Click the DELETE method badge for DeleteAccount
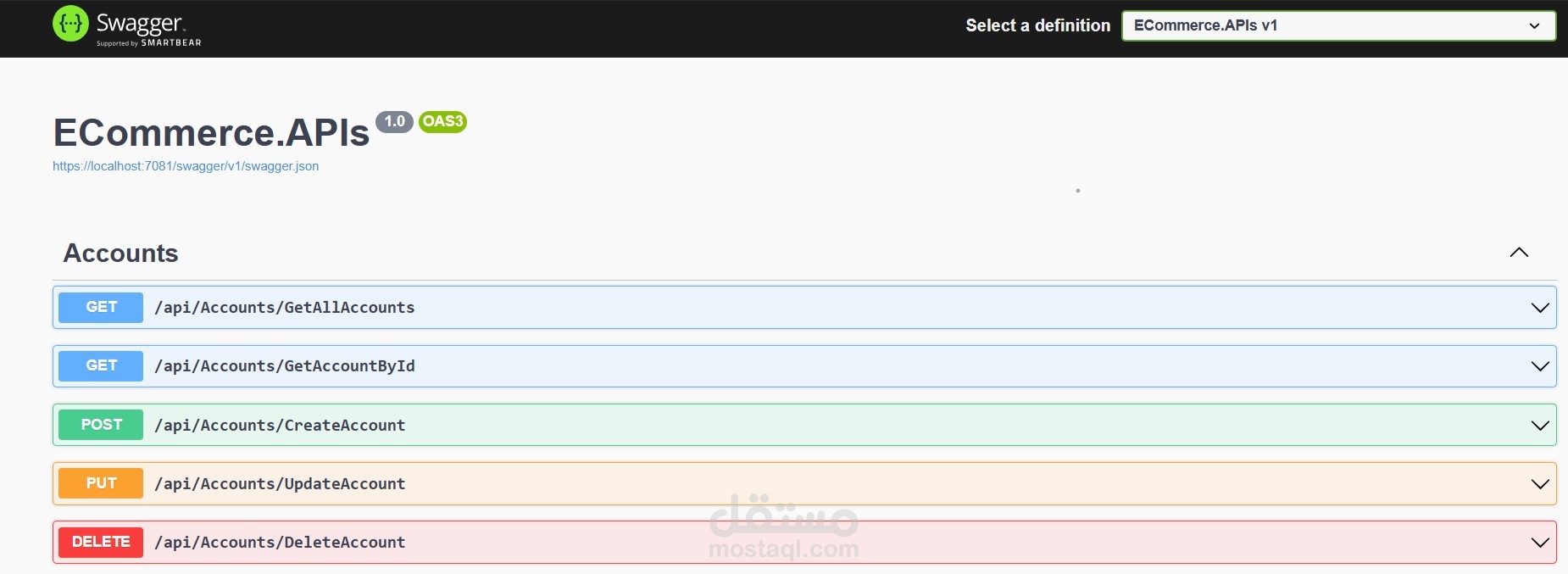The width and height of the screenshot is (1568, 574). (x=101, y=542)
